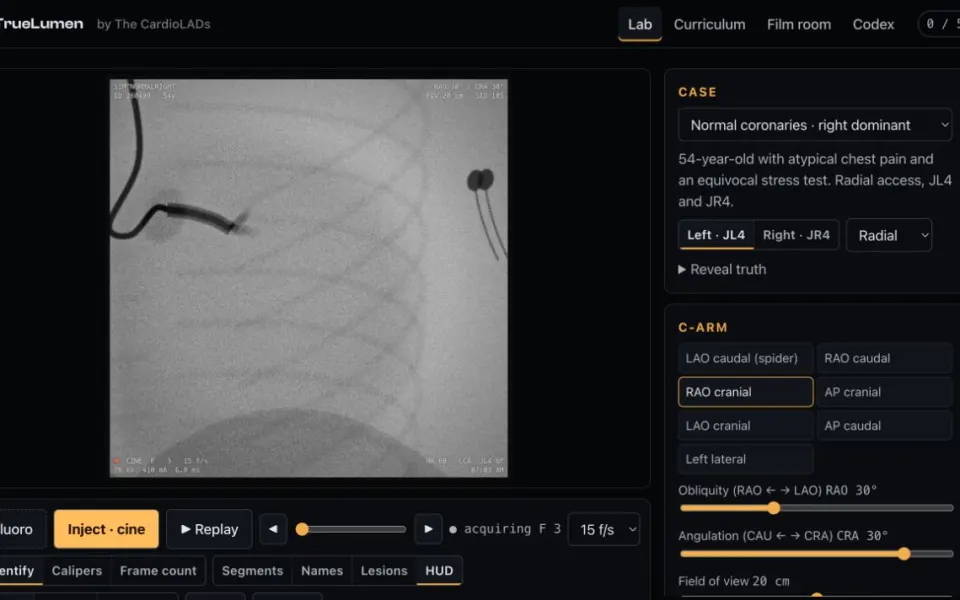Switch to the Film room tab

799,24
